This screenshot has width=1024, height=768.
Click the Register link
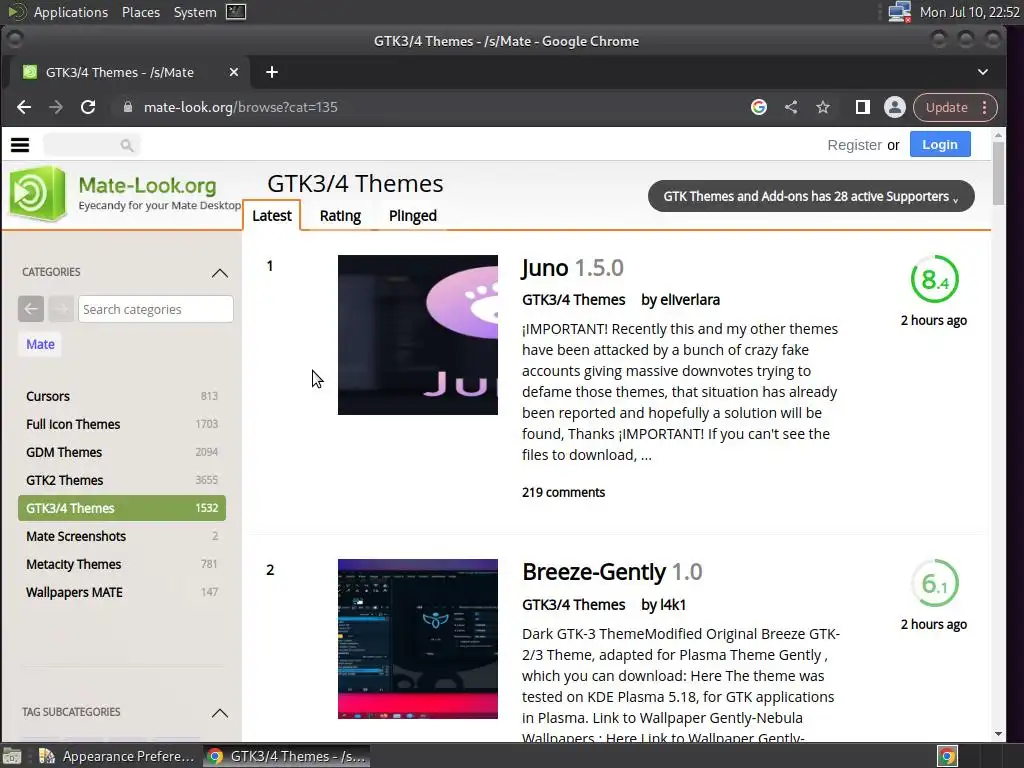[x=854, y=145]
